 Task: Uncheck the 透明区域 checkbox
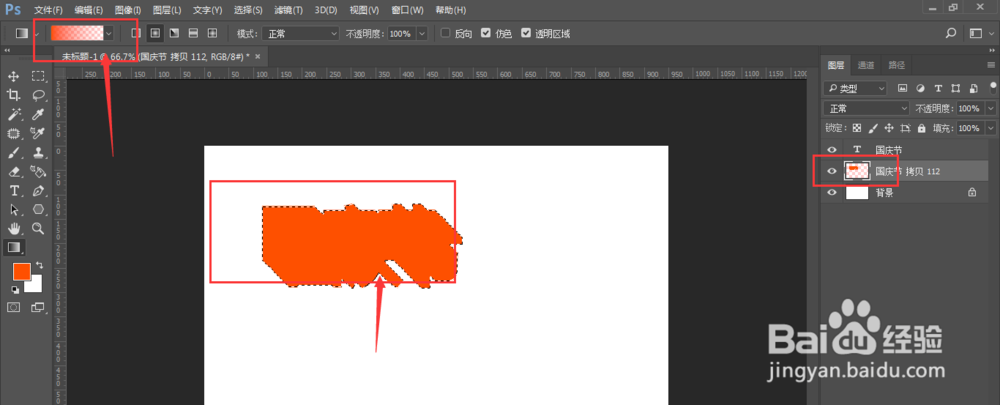click(526, 33)
